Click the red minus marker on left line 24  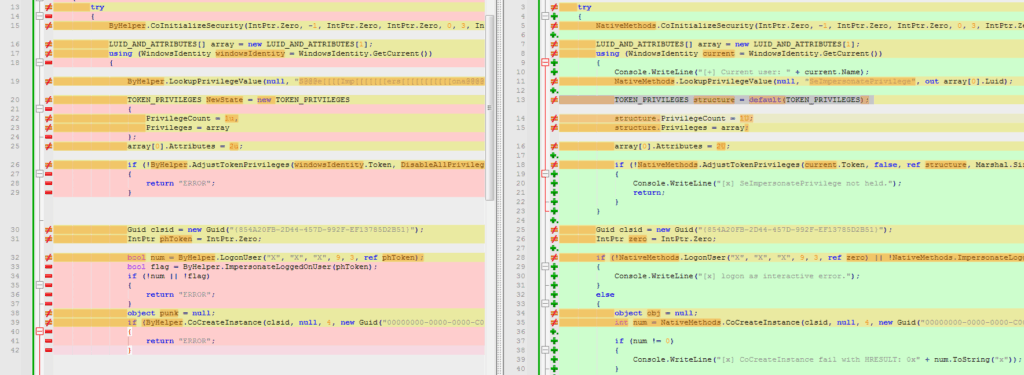(x=48, y=137)
